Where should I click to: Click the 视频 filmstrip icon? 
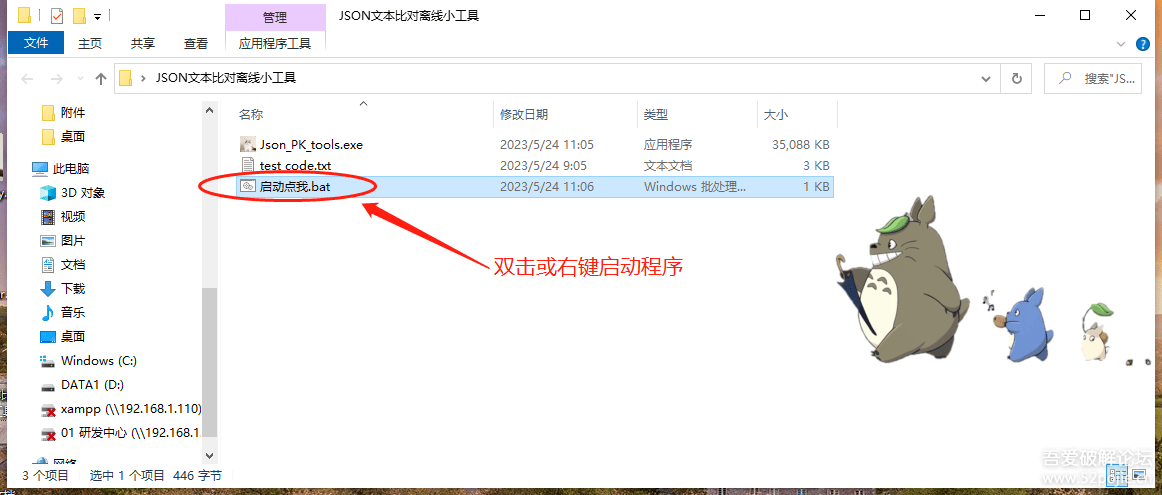[48, 216]
